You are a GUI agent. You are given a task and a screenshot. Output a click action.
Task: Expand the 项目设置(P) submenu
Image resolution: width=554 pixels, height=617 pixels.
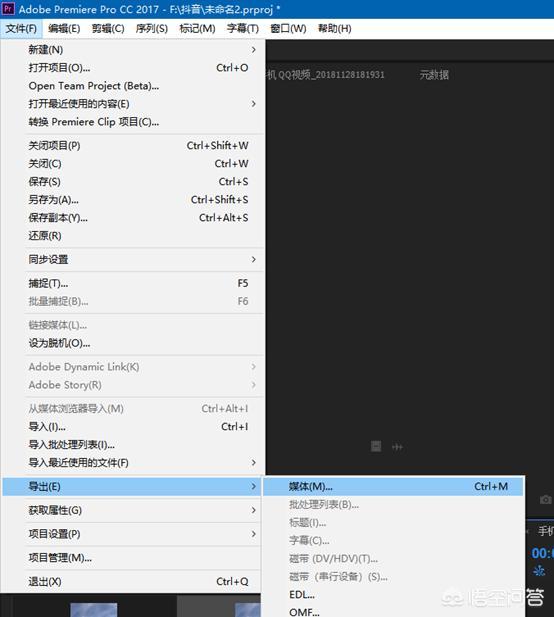tap(132, 534)
